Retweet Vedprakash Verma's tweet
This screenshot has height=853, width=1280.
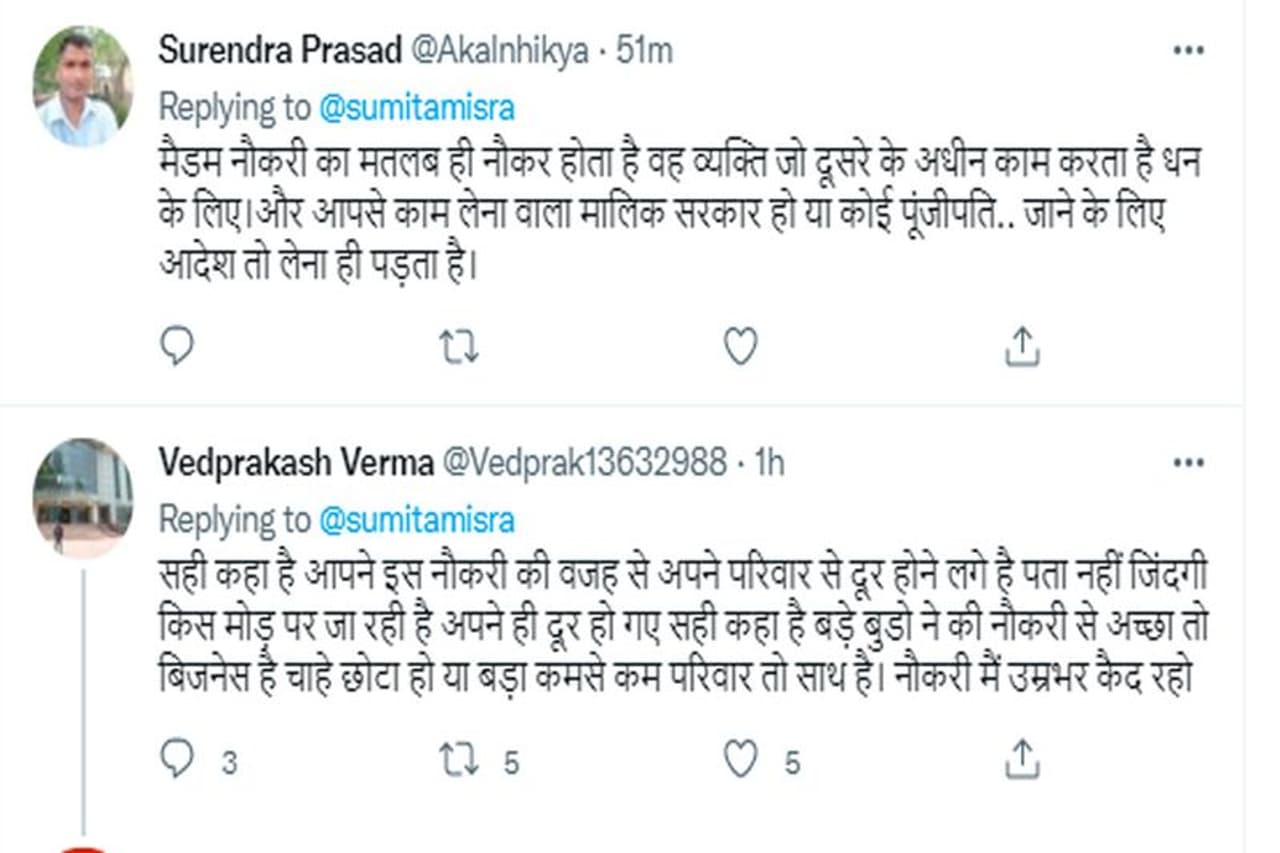pos(459,761)
